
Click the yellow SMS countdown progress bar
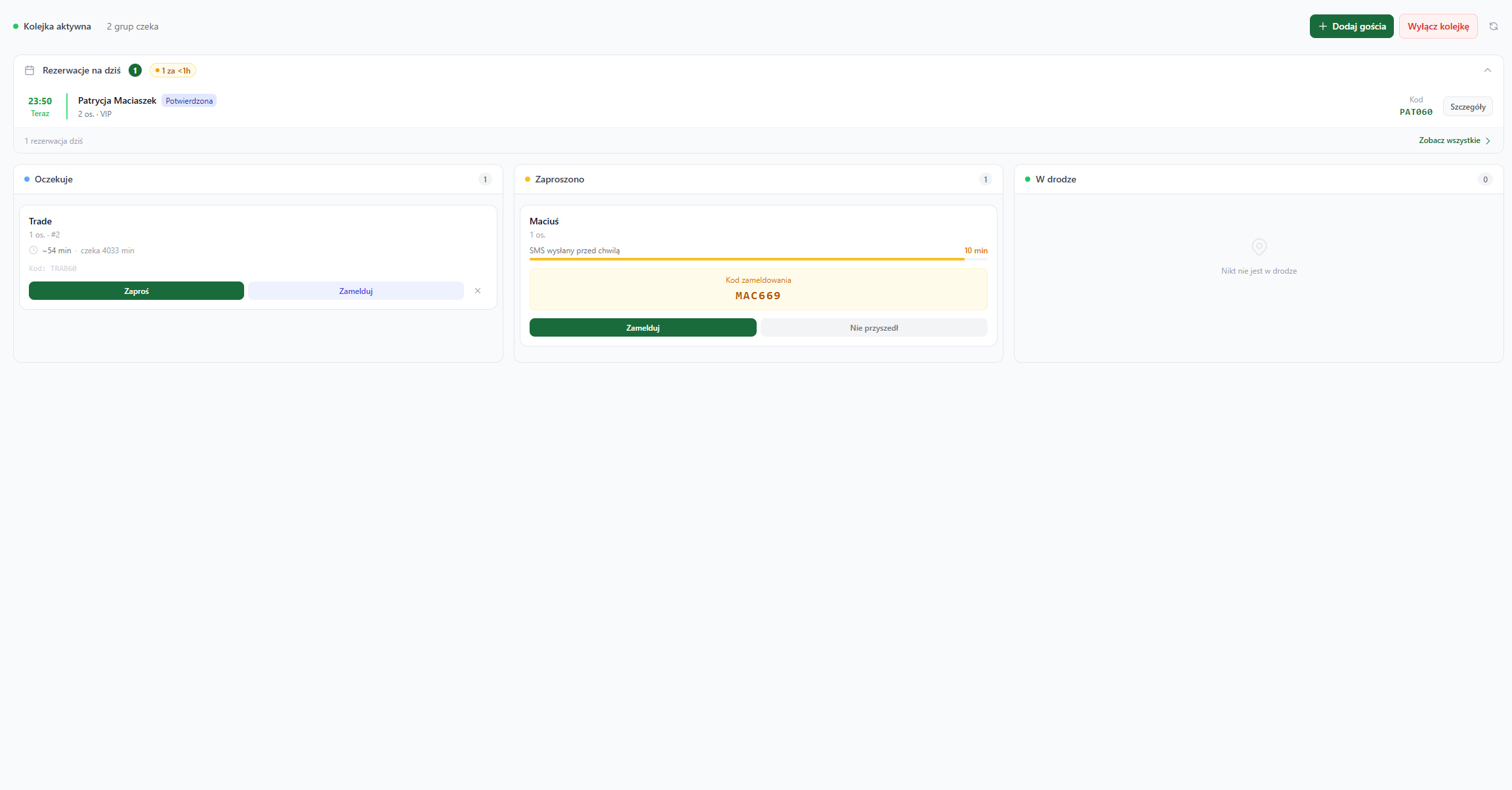747,259
